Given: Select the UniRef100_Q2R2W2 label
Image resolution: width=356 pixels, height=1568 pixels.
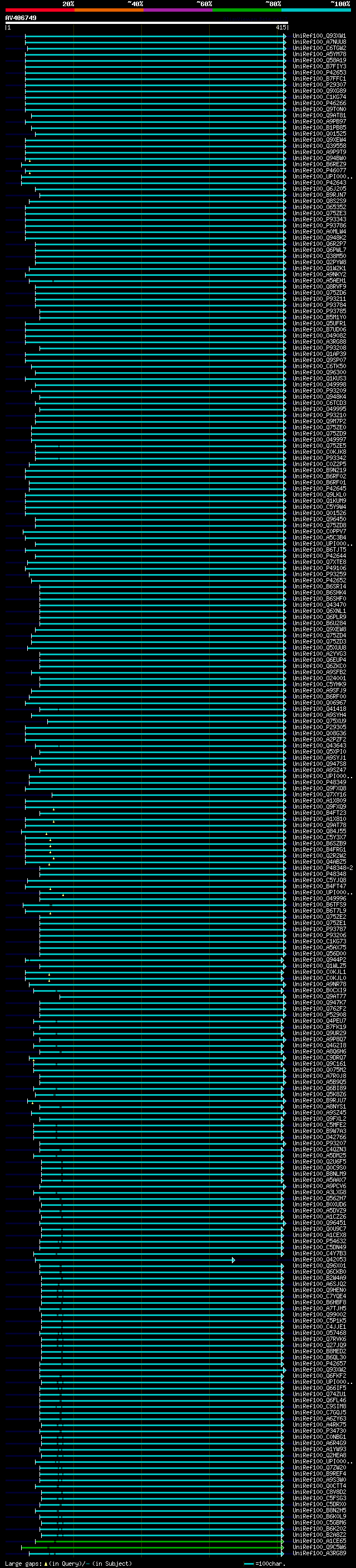Looking at the screenshot, I should (319, 856).
